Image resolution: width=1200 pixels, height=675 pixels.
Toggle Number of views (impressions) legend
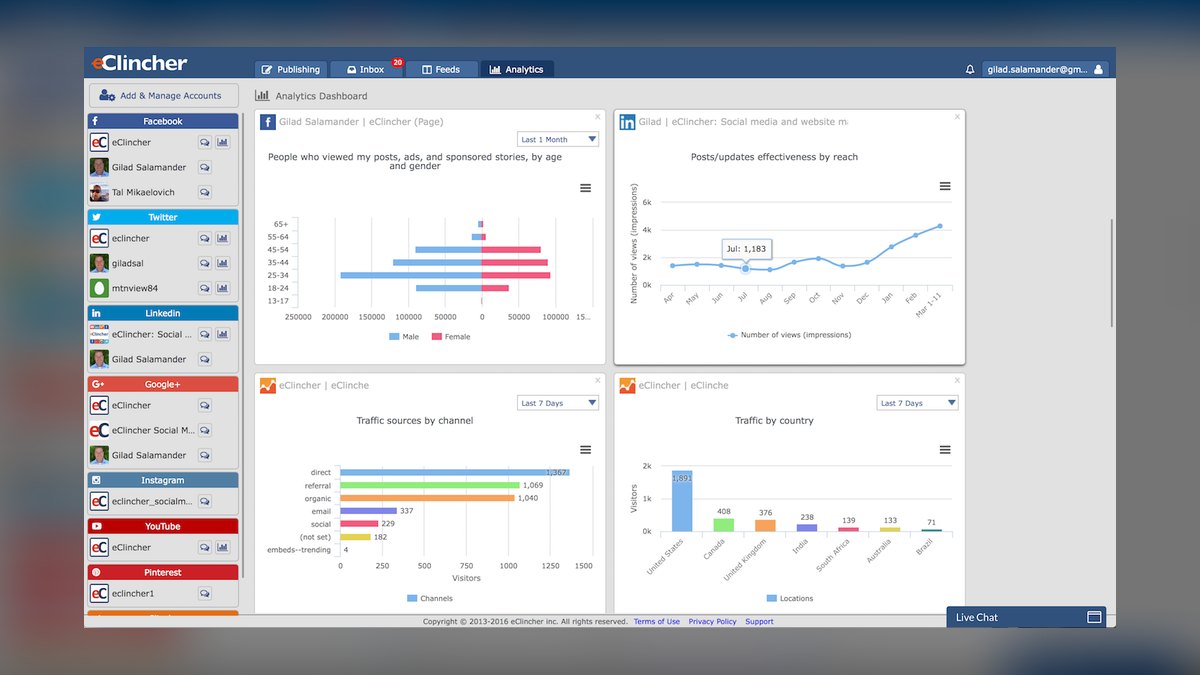790,335
